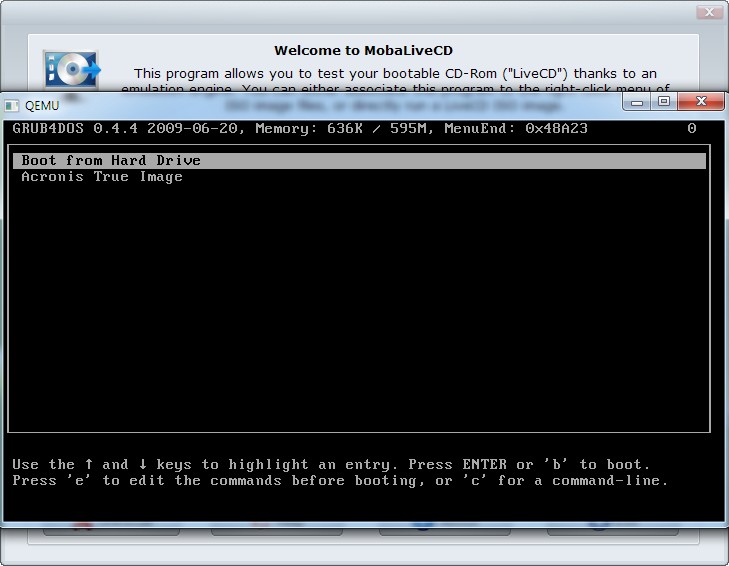Image resolution: width=729 pixels, height=566 pixels.
Task: Click the QEMU window title icon
Action: [x=12, y=106]
